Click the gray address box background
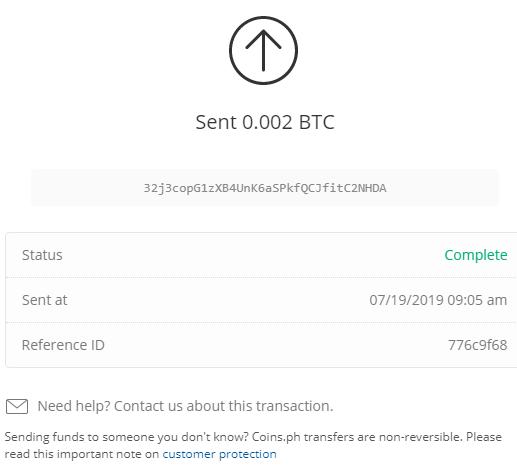The height and width of the screenshot is (476, 517). (265, 188)
